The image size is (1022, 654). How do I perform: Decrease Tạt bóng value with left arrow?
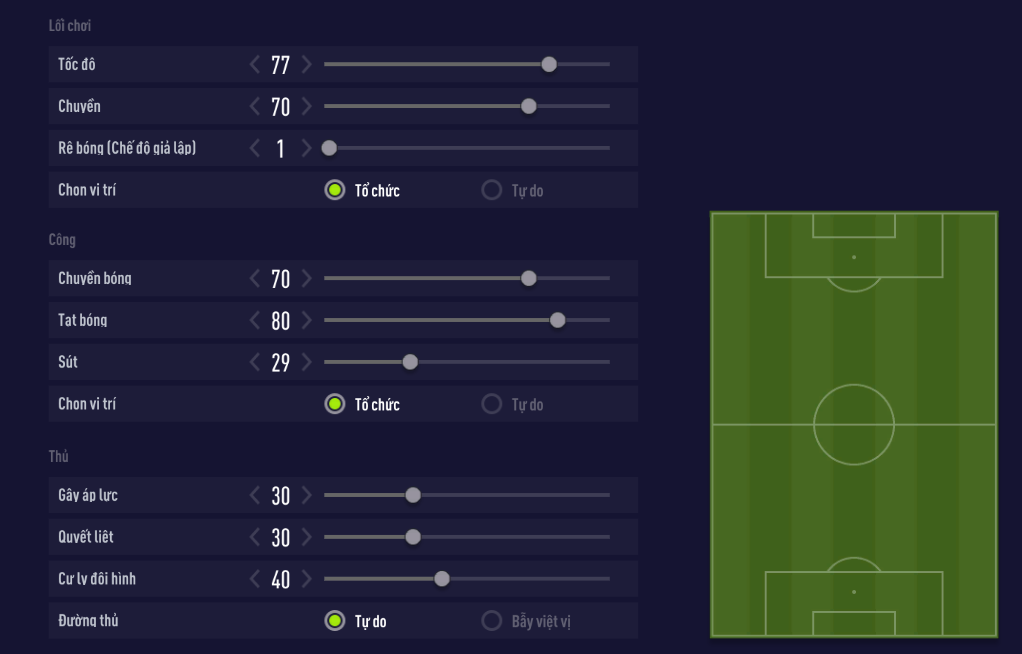click(256, 321)
